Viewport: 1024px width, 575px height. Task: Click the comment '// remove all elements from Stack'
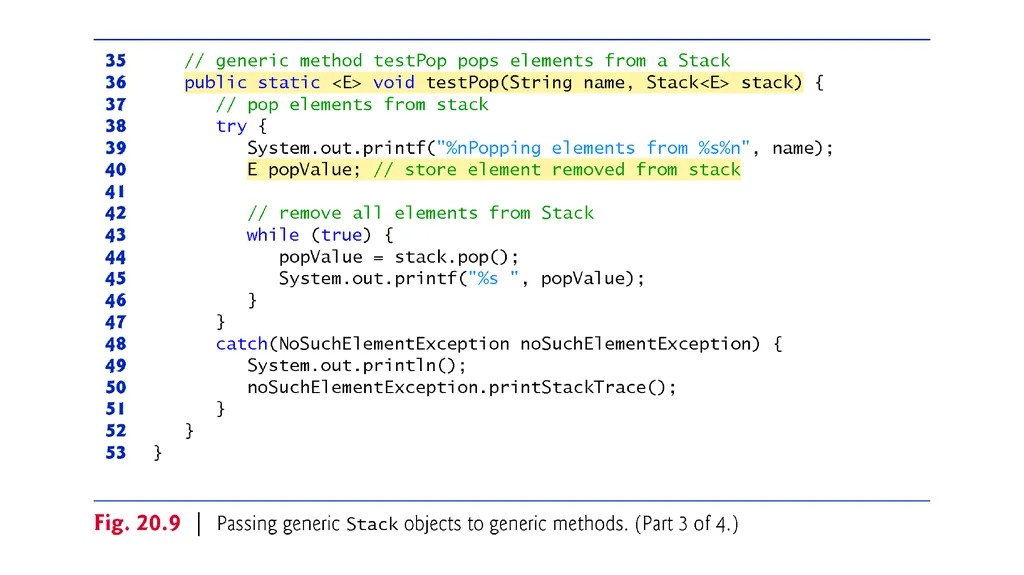coord(421,213)
